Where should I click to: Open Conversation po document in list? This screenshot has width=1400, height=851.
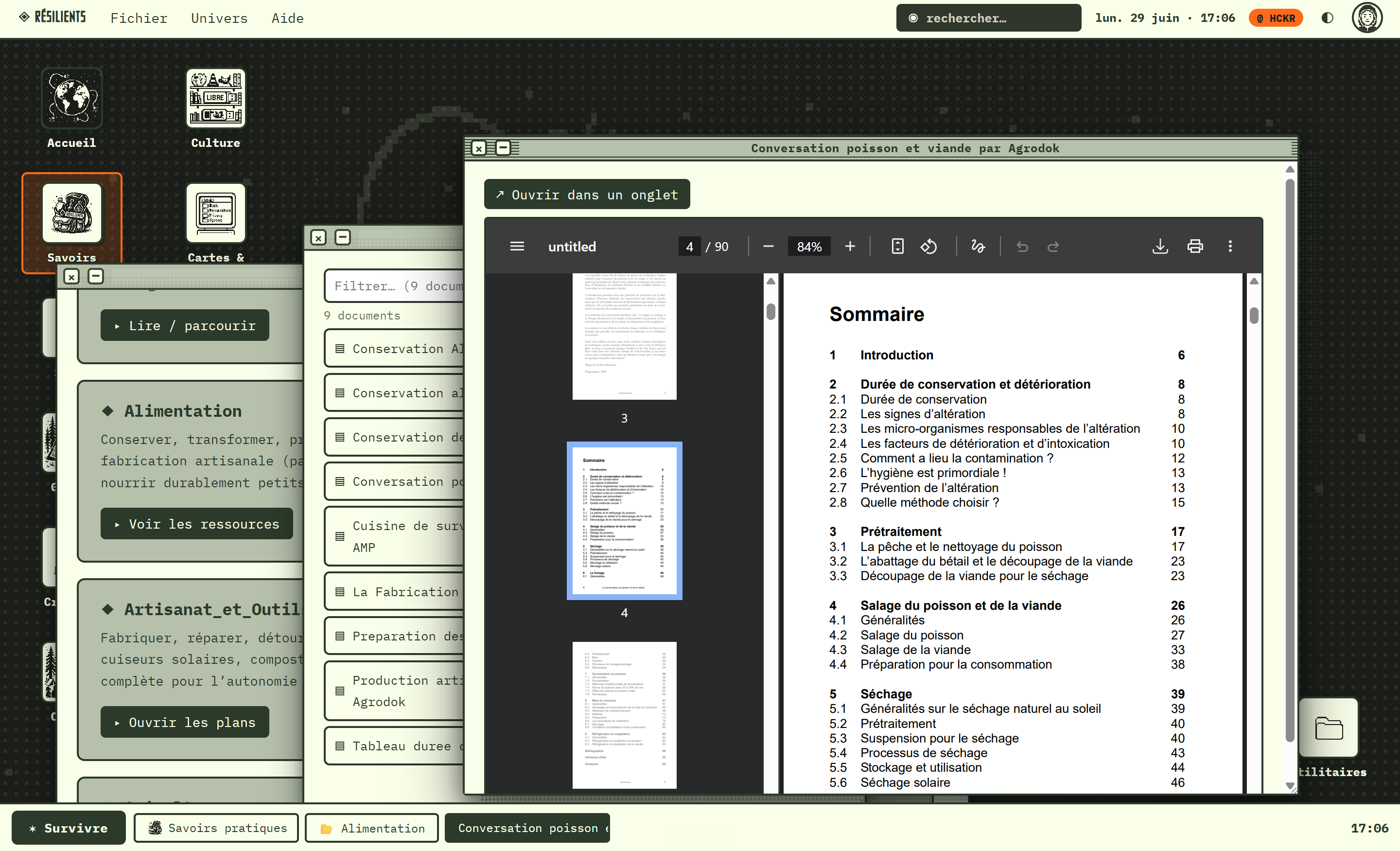[x=394, y=481]
